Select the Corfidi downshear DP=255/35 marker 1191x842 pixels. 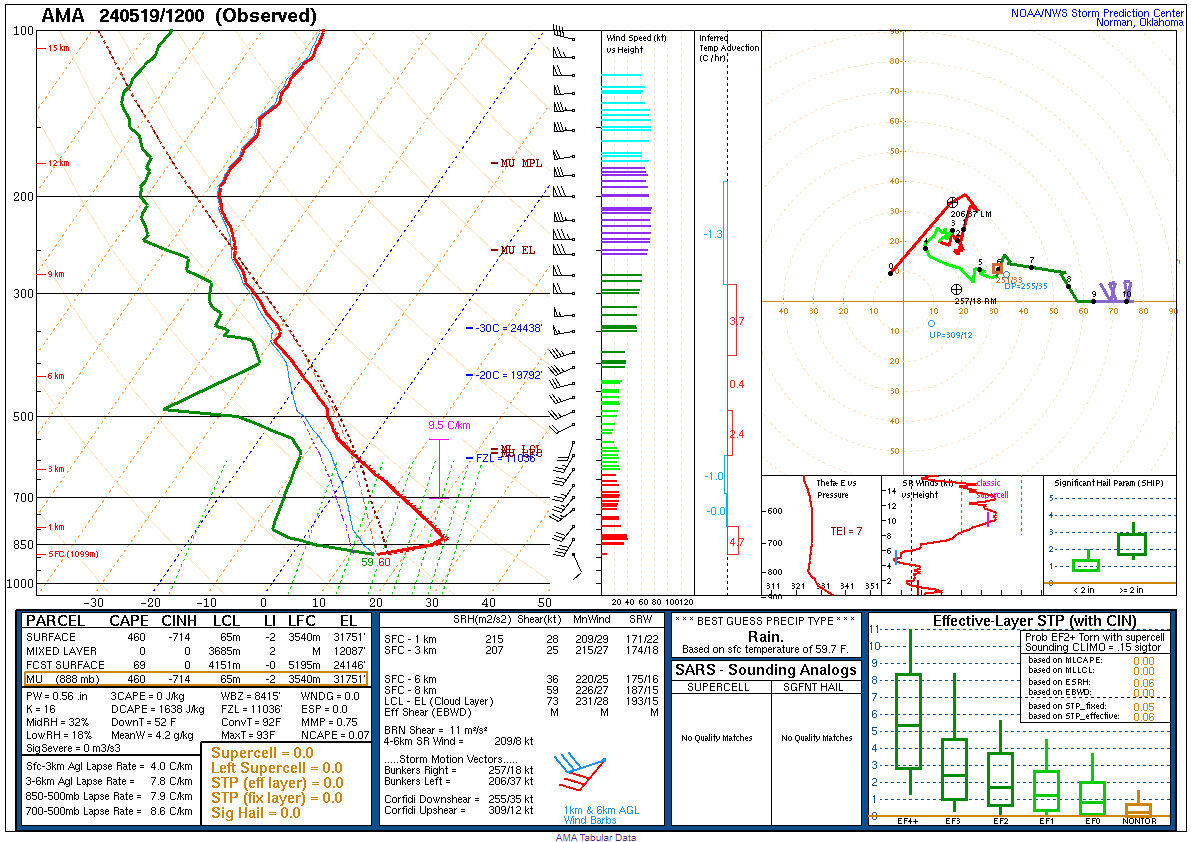[997, 268]
